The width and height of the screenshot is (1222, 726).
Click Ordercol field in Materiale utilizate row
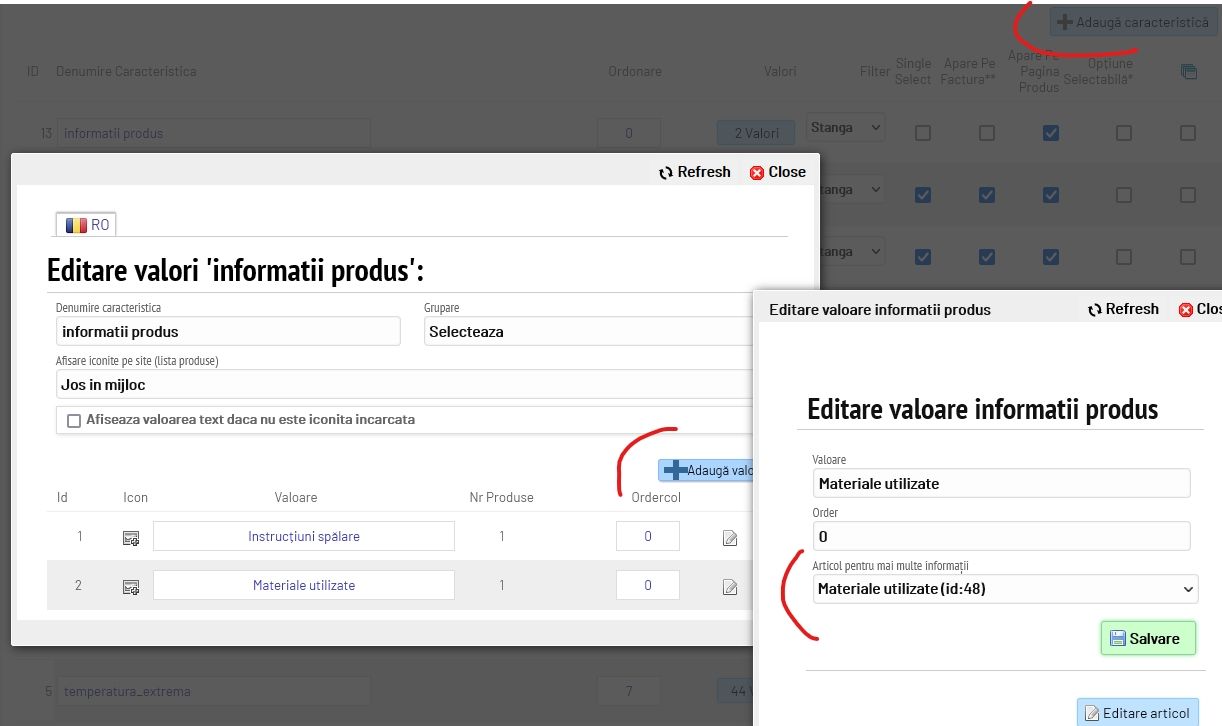[x=648, y=585]
